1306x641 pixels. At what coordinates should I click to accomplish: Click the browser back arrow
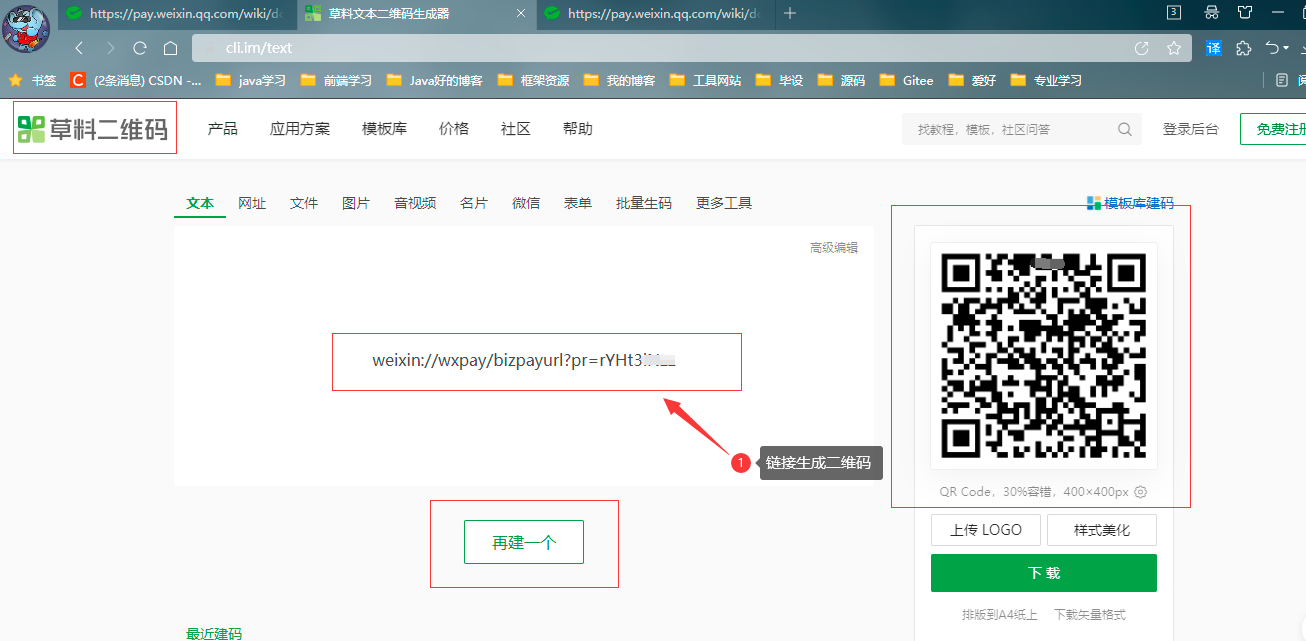point(80,48)
